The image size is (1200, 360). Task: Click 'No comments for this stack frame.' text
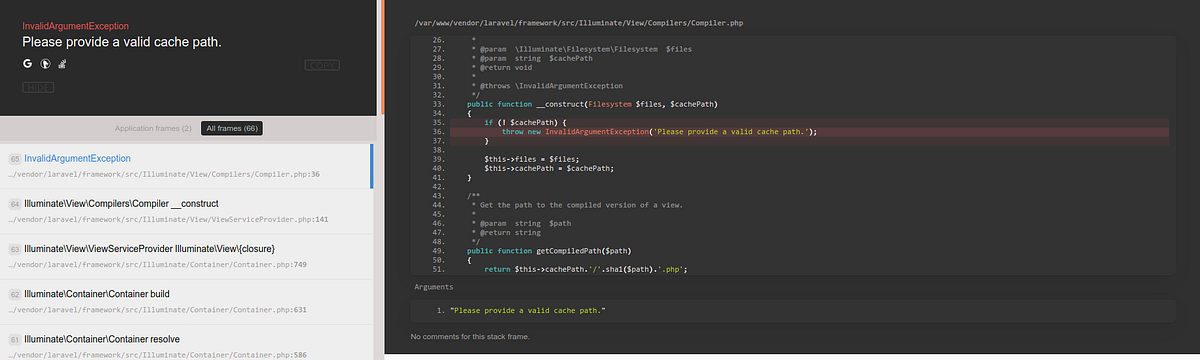(470, 336)
